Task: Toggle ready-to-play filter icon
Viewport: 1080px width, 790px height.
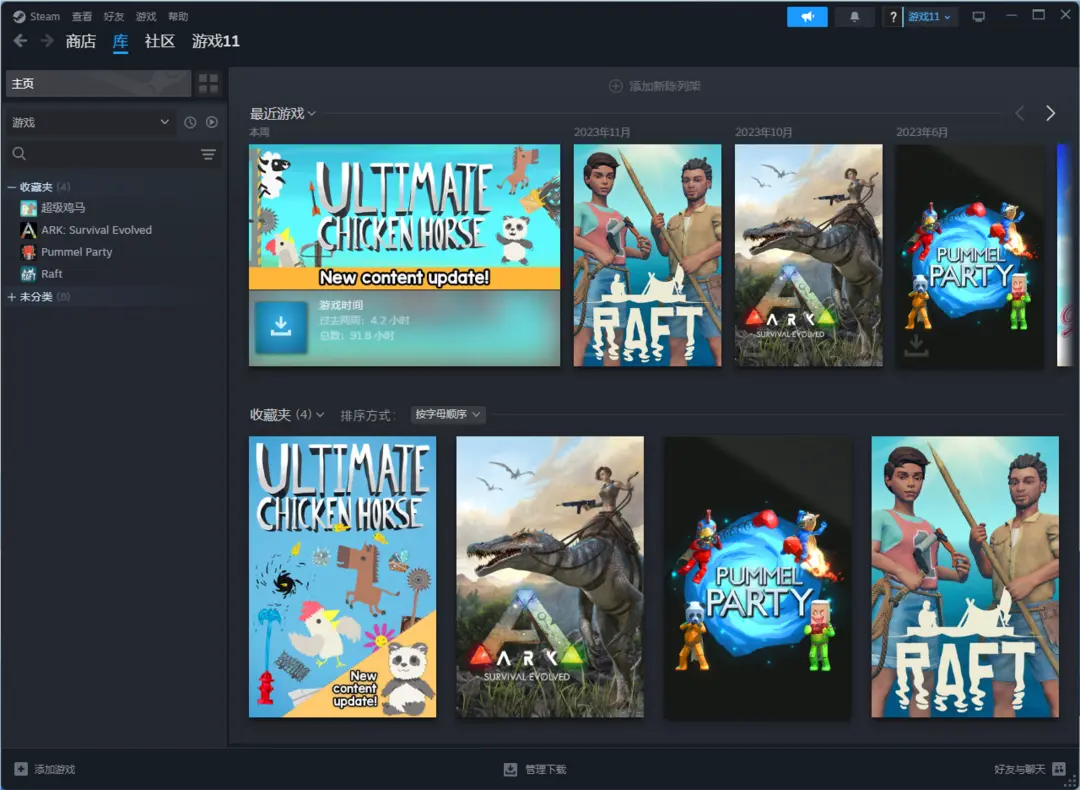Action: pyautogui.click(x=212, y=122)
